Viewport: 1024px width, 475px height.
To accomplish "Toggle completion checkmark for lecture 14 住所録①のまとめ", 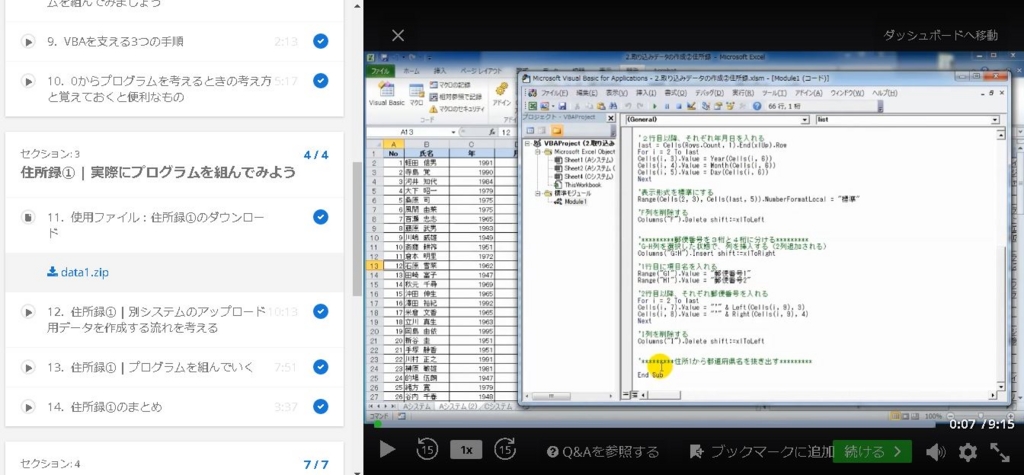I will (320, 407).
